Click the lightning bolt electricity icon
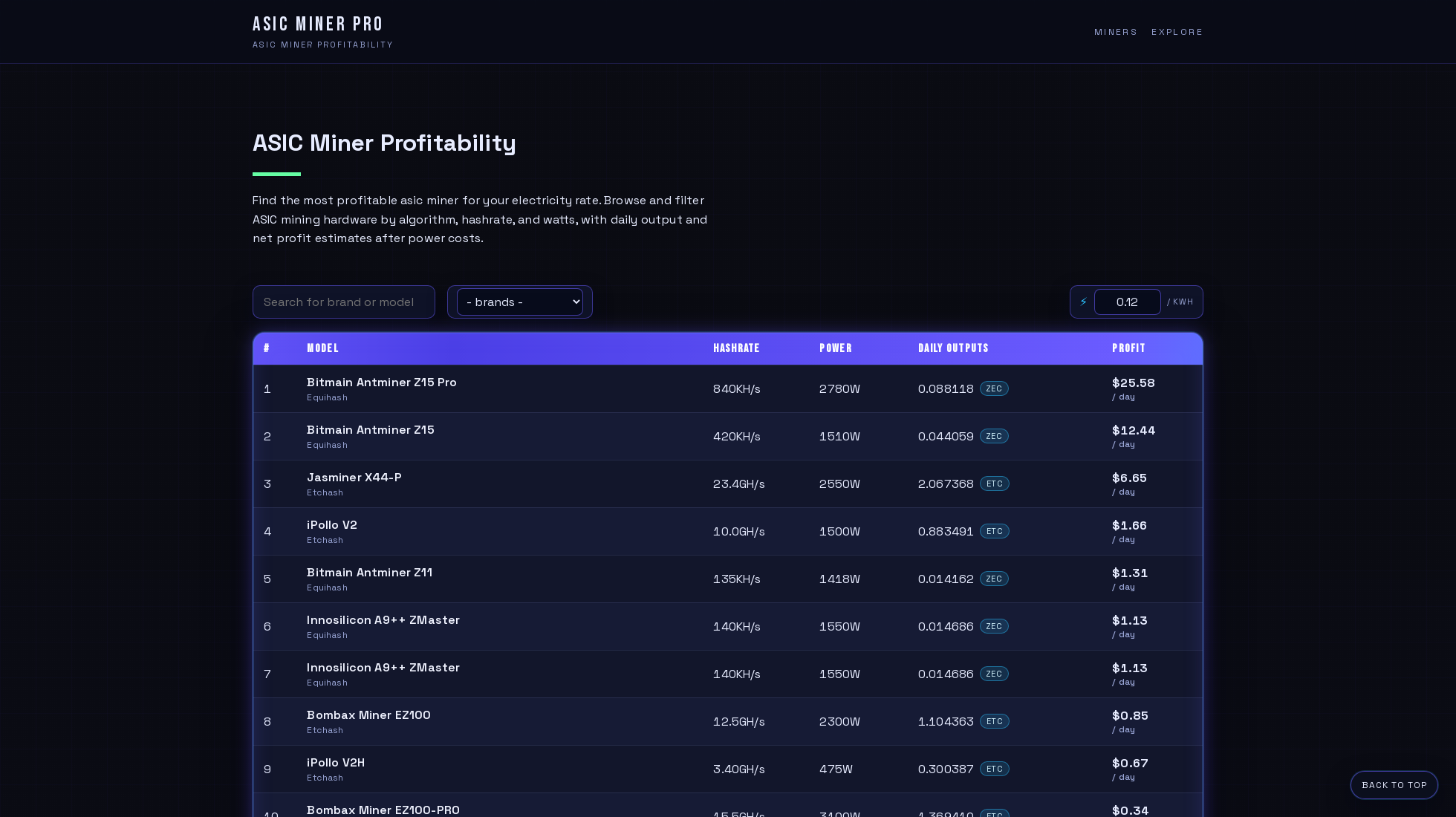The width and height of the screenshot is (1456, 817). (1084, 302)
